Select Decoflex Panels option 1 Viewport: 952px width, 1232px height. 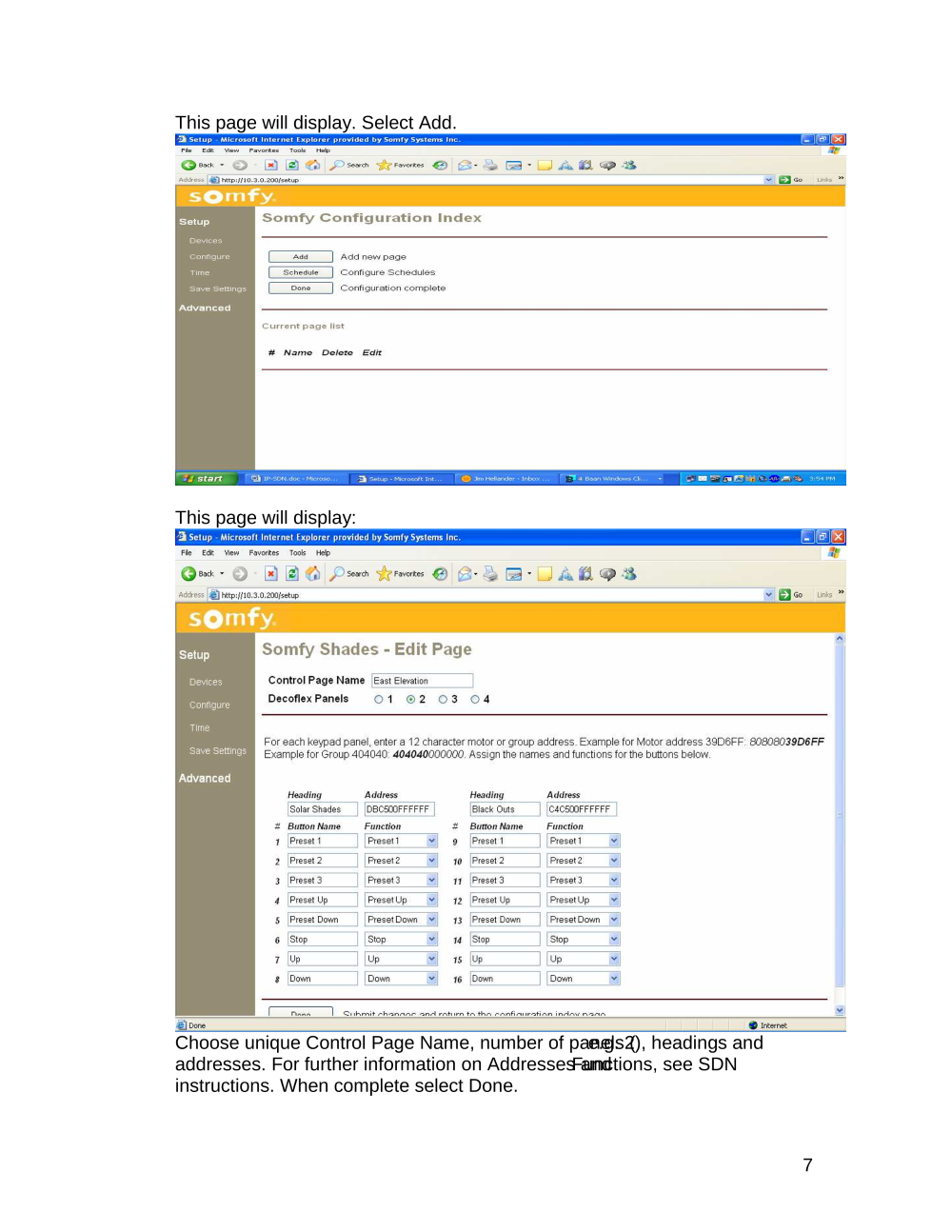pos(379,700)
